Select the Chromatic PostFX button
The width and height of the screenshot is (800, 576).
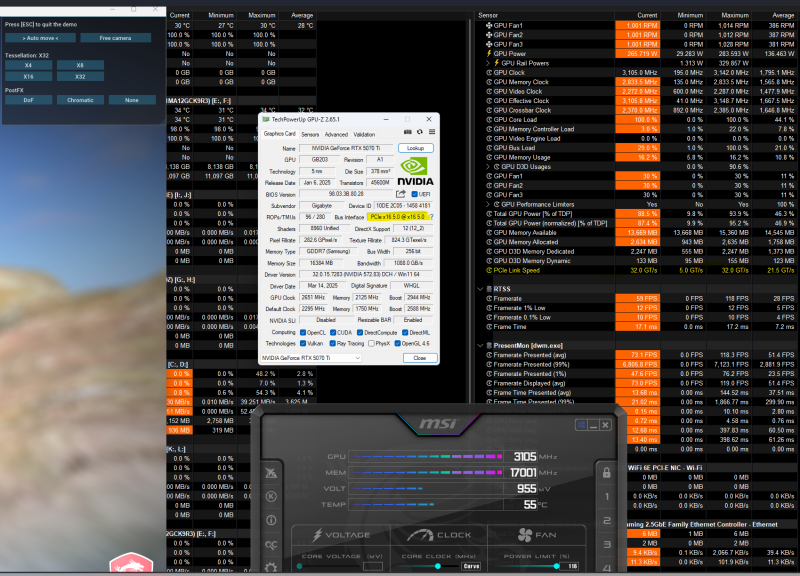click(80, 100)
